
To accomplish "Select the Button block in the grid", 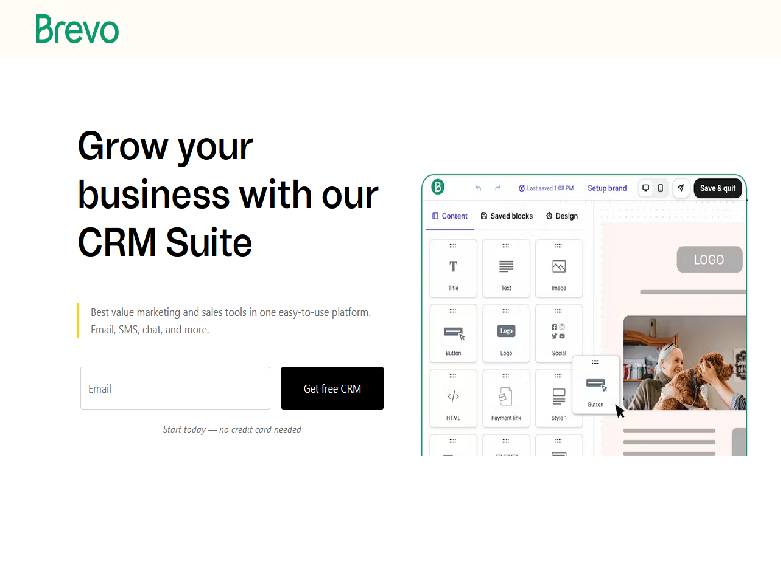I will click(x=453, y=333).
